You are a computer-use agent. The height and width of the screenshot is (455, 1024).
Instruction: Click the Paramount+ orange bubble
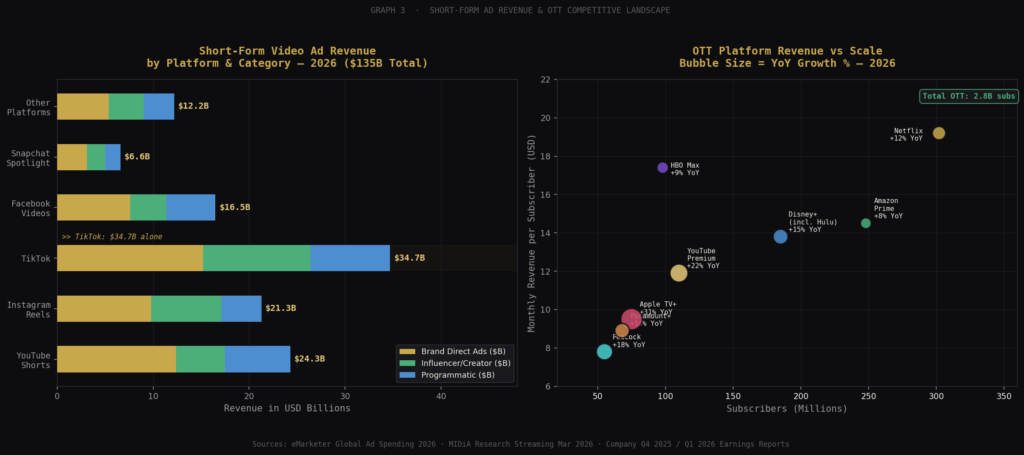click(622, 330)
